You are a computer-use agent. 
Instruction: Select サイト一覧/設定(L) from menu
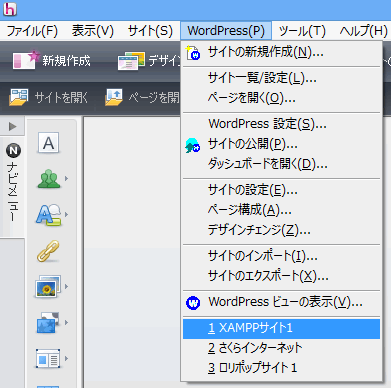pyautogui.click(x=281, y=78)
